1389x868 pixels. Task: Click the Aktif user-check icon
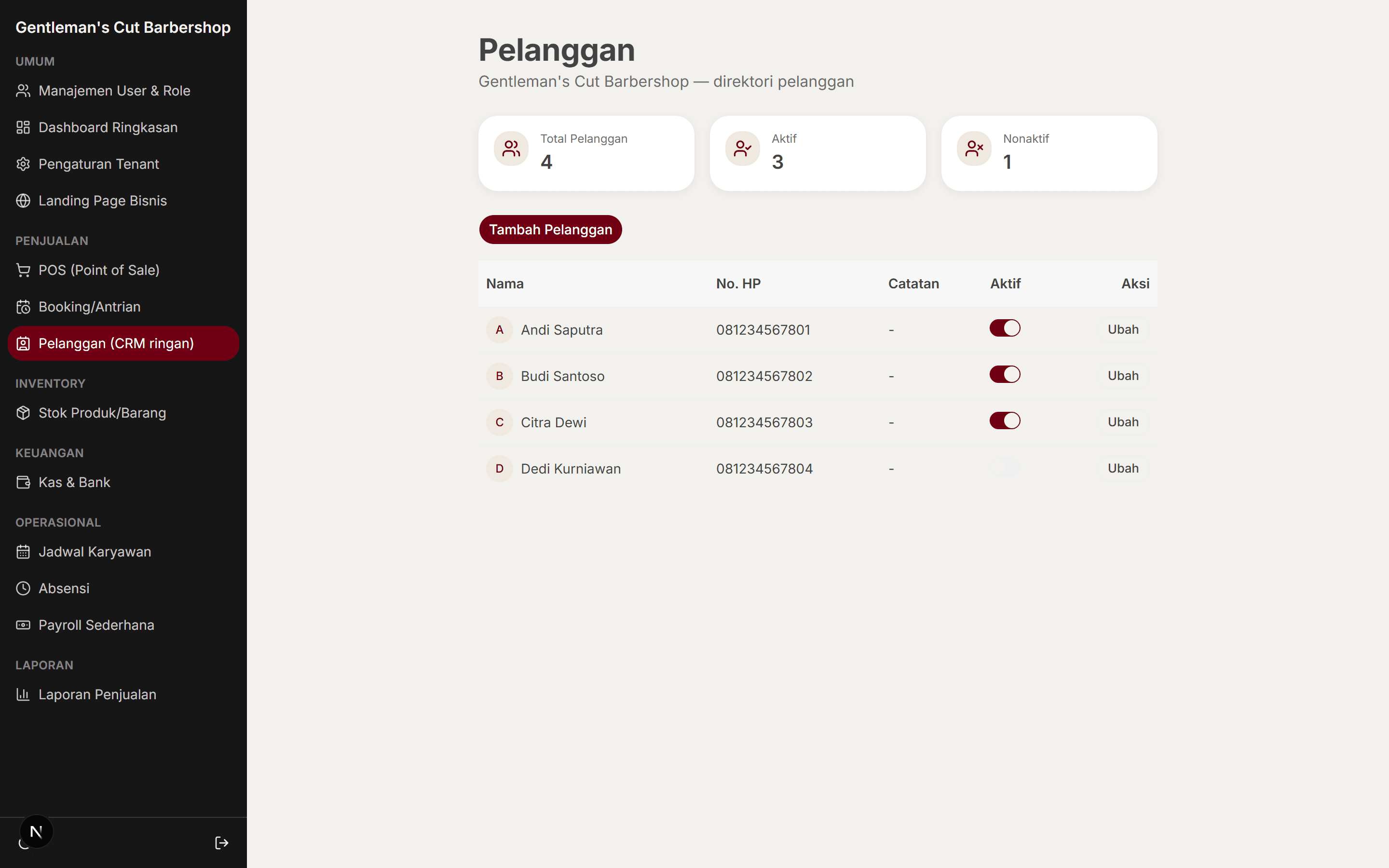point(743,149)
